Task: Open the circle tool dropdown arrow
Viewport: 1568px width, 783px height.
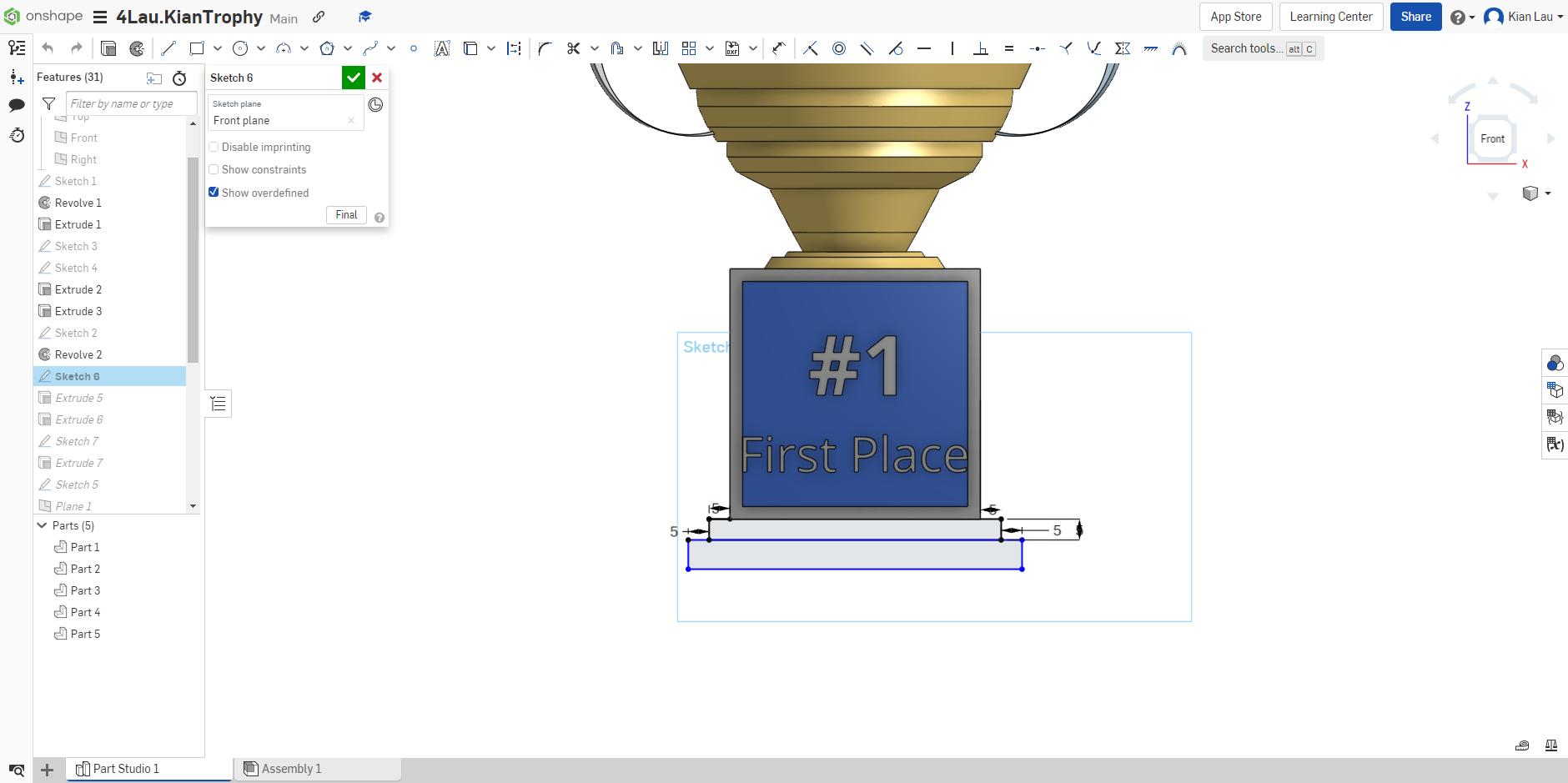Action: [261, 48]
